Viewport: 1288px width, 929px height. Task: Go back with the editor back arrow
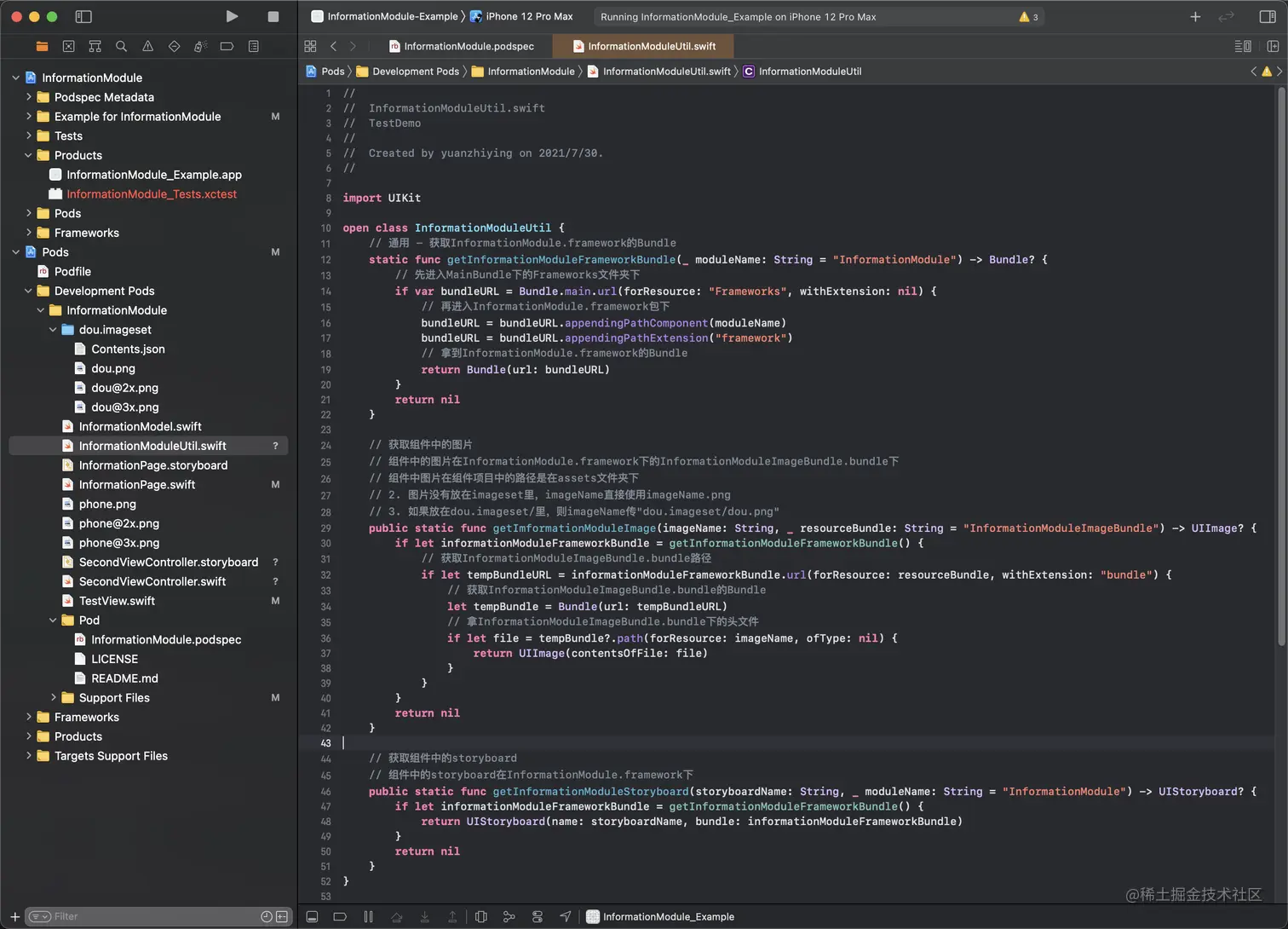[x=333, y=46]
